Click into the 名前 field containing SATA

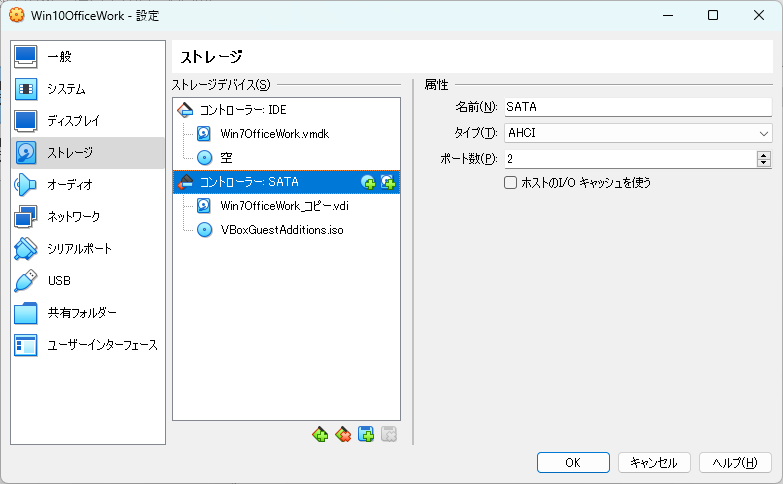[x=638, y=107]
